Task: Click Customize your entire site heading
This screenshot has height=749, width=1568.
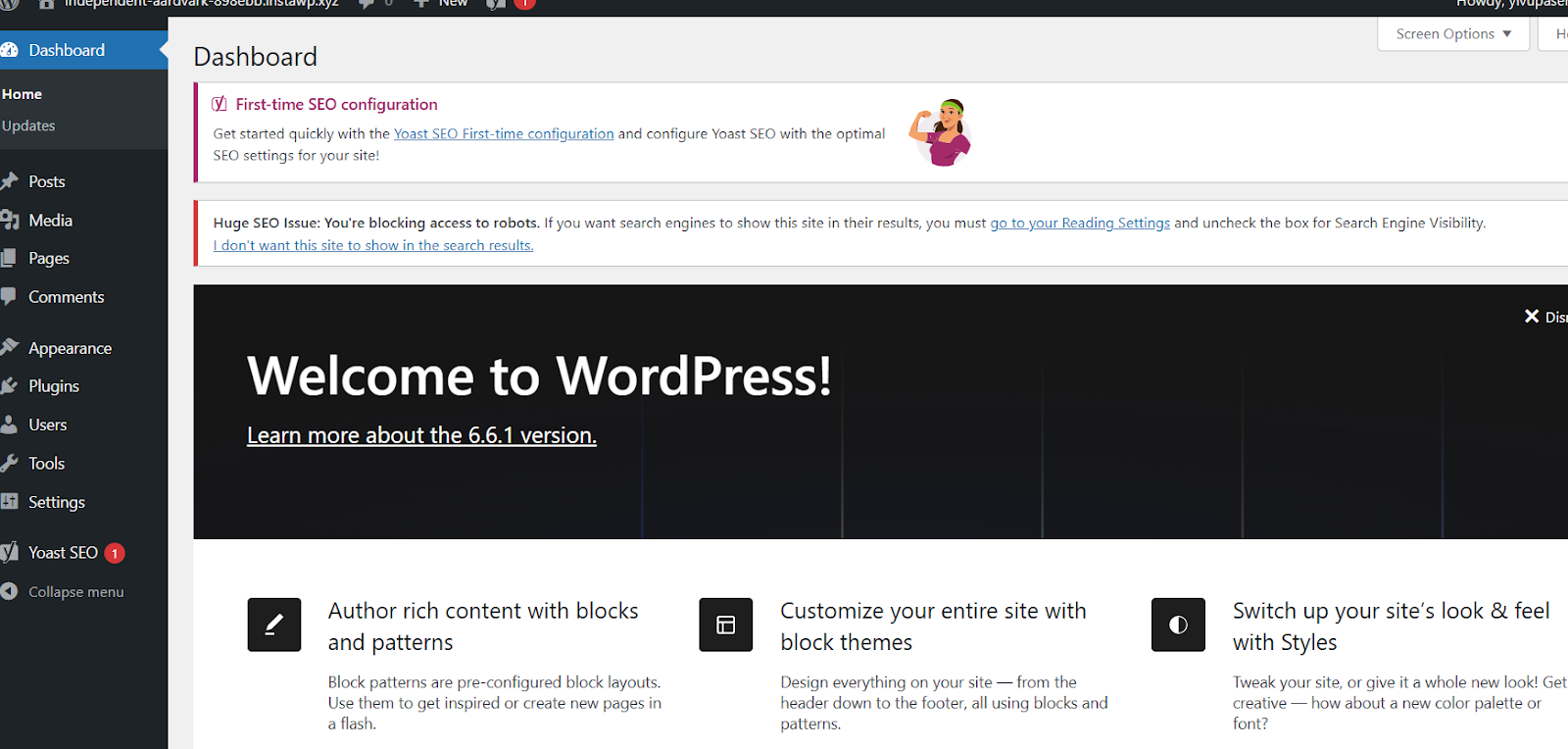Action: 933,626
